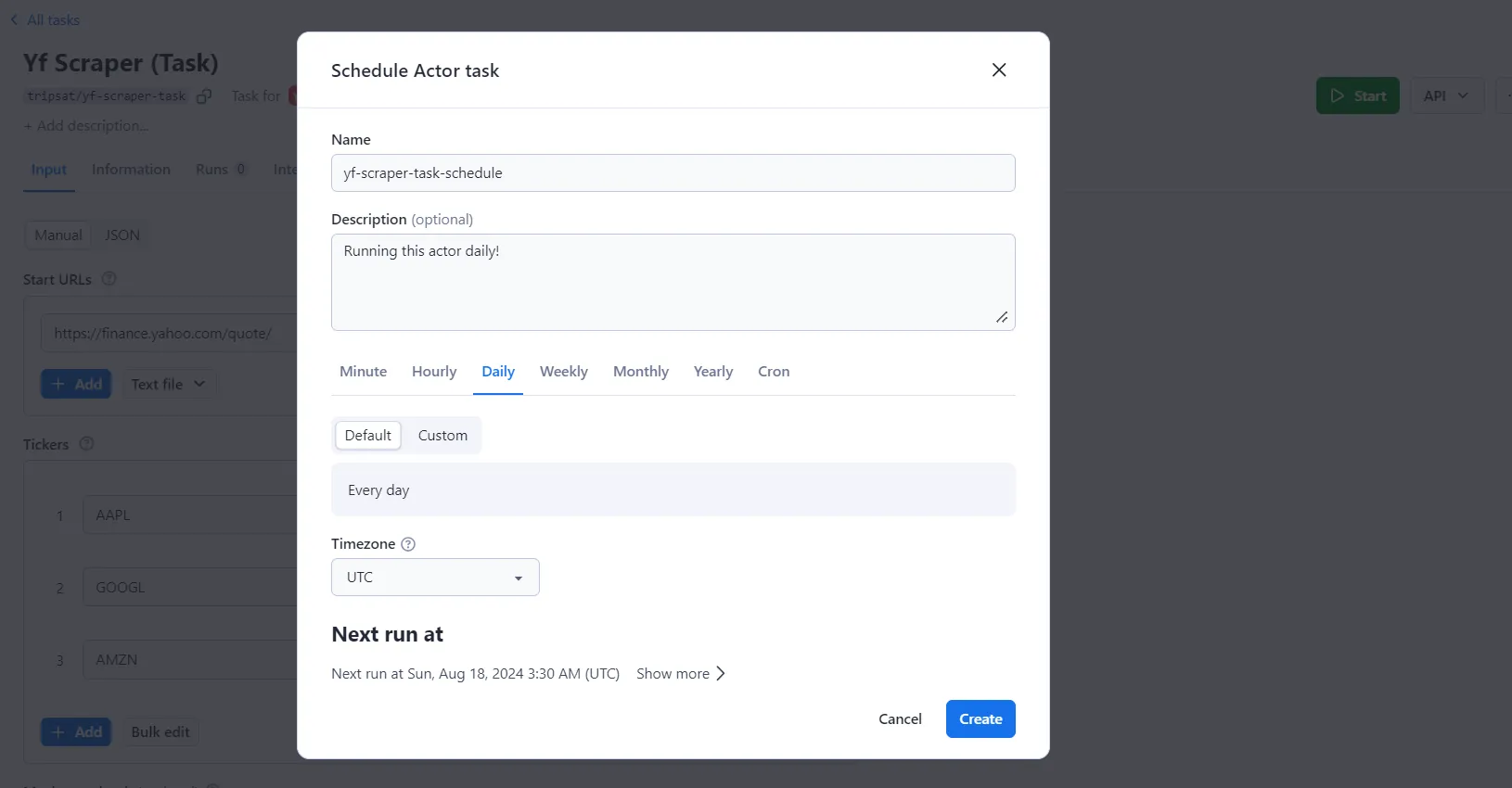Select the Default schedule option
The width and height of the screenshot is (1512, 788).
tap(368, 436)
